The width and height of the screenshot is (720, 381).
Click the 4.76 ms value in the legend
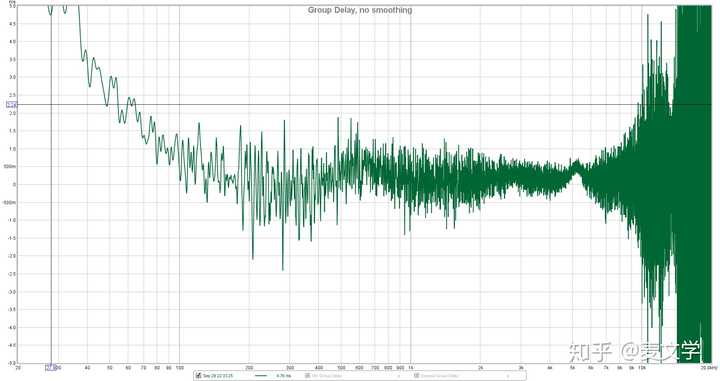(284, 375)
